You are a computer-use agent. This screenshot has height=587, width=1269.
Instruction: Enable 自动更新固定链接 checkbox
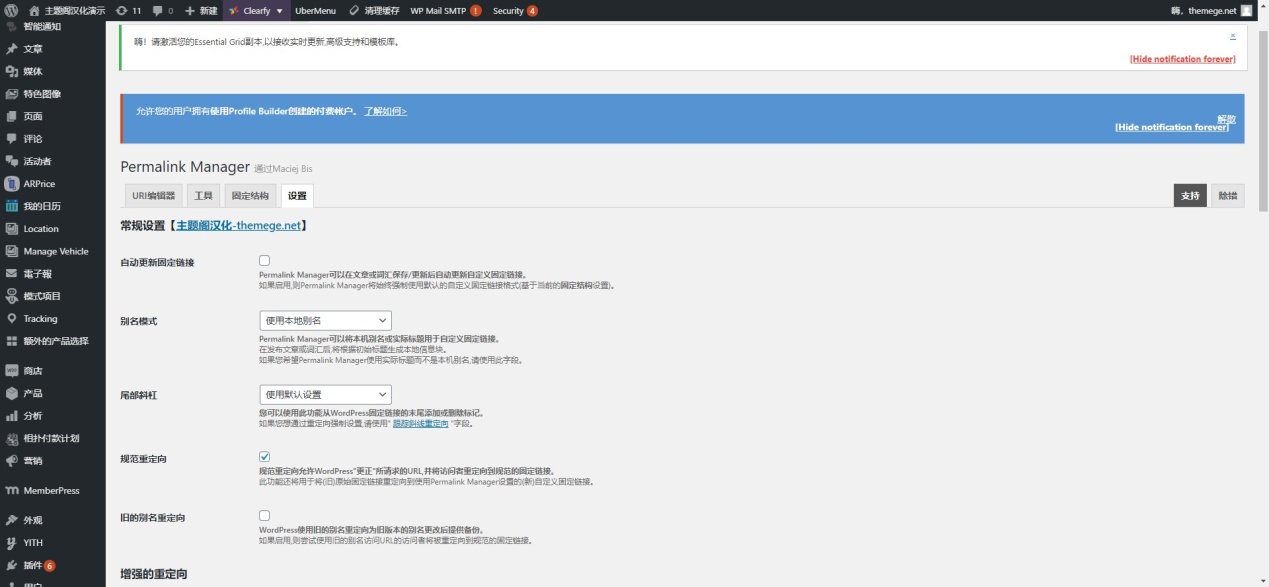point(264,258)
